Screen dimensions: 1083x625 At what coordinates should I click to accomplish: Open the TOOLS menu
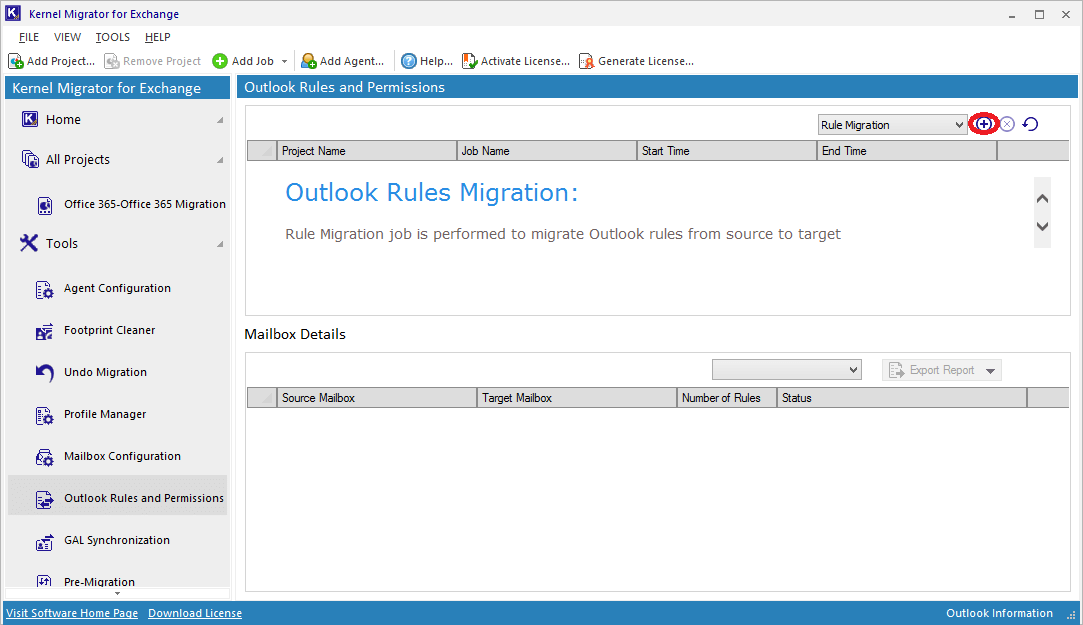[x=113, y=37]
